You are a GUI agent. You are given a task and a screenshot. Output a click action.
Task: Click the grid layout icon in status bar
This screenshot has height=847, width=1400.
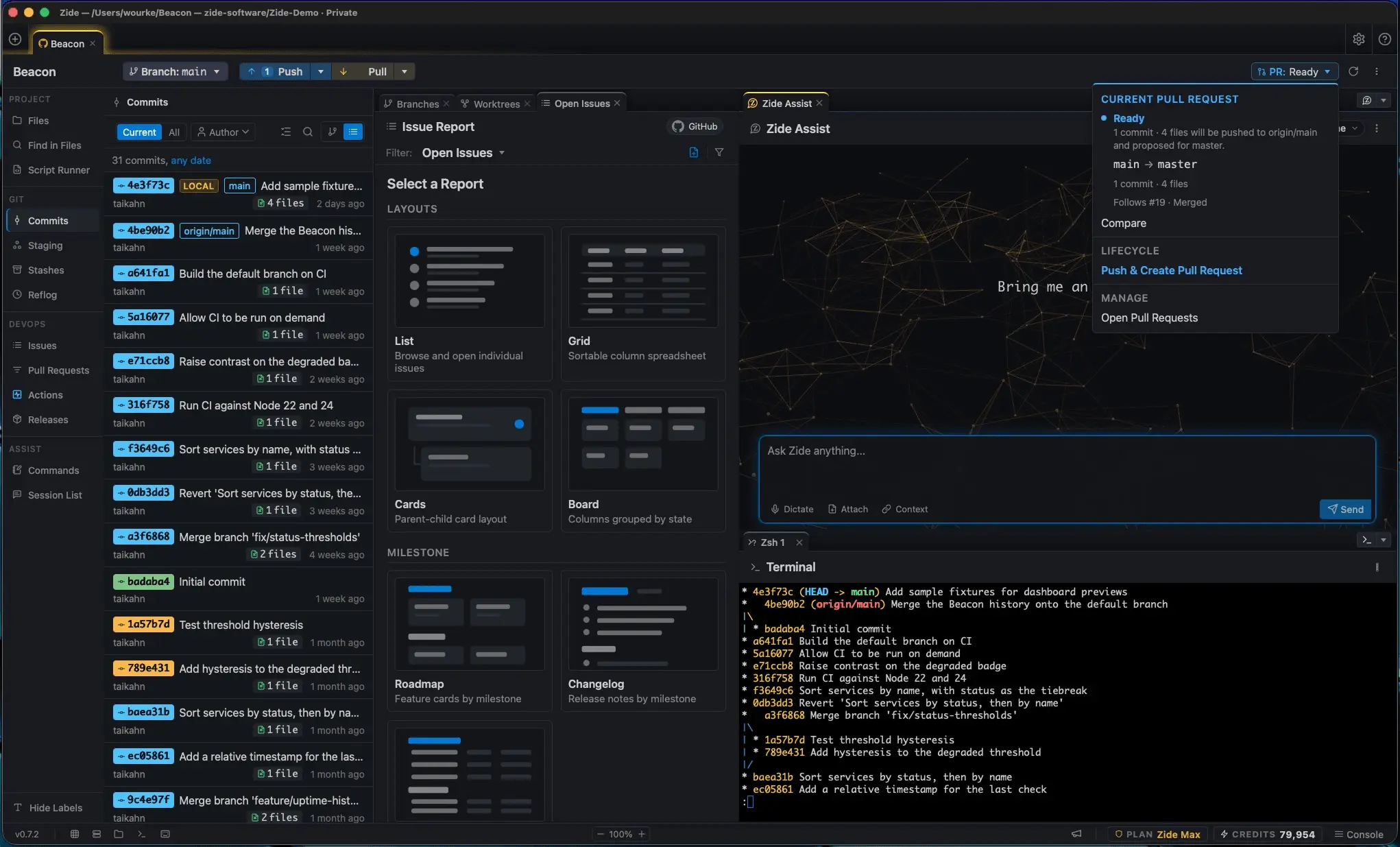tap(75, 834)
